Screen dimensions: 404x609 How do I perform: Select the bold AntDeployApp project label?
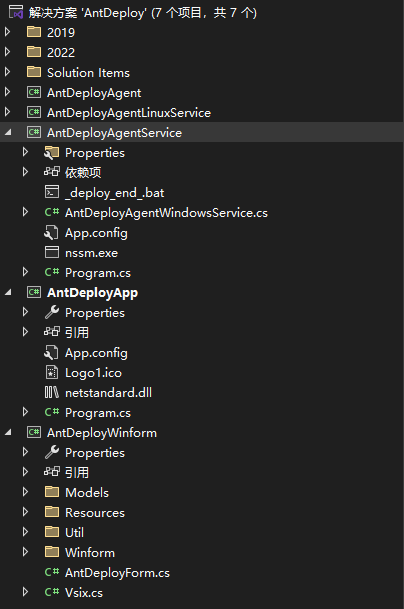(x=92, y=293)
